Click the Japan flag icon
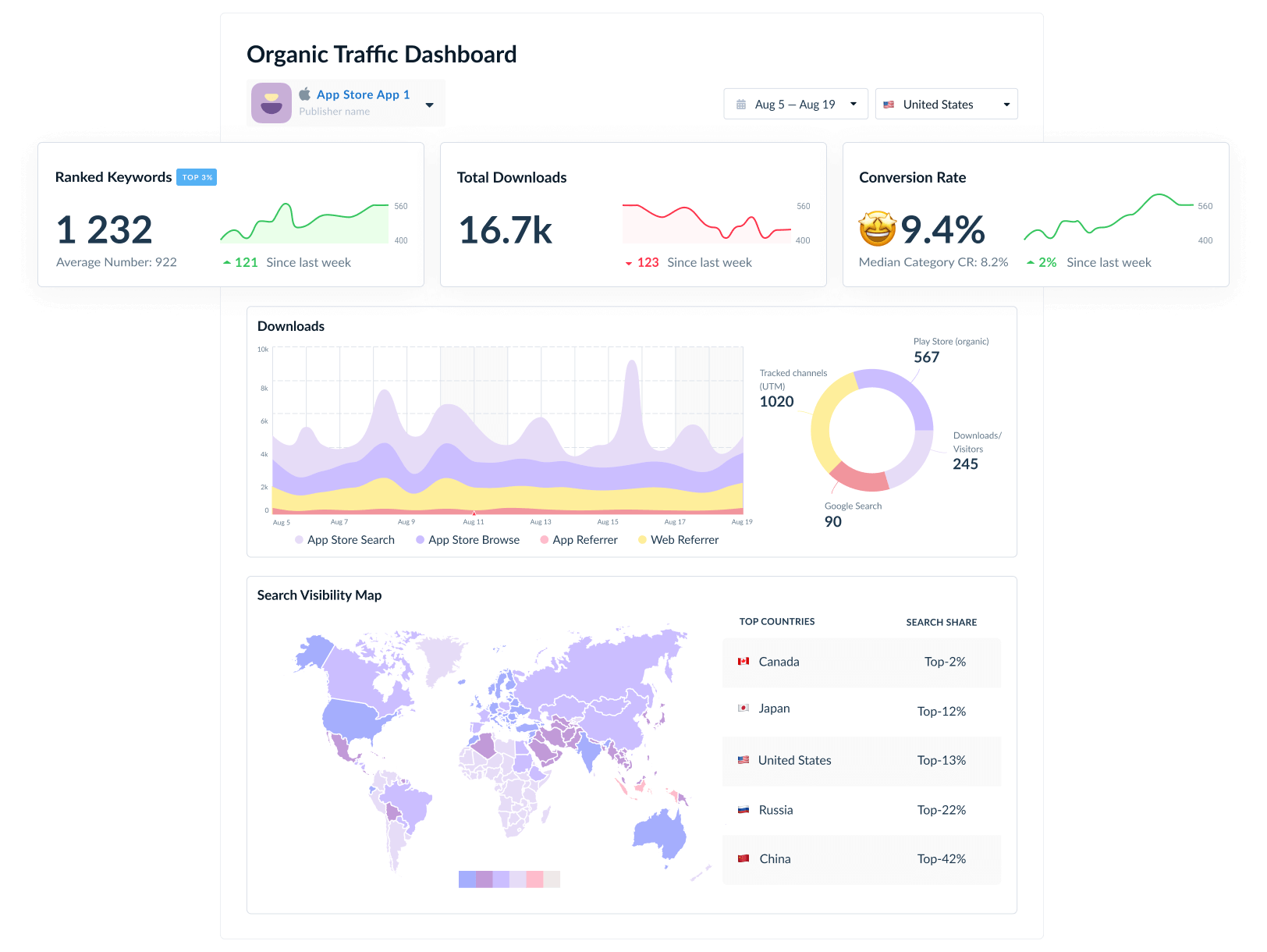 (744, 709)
